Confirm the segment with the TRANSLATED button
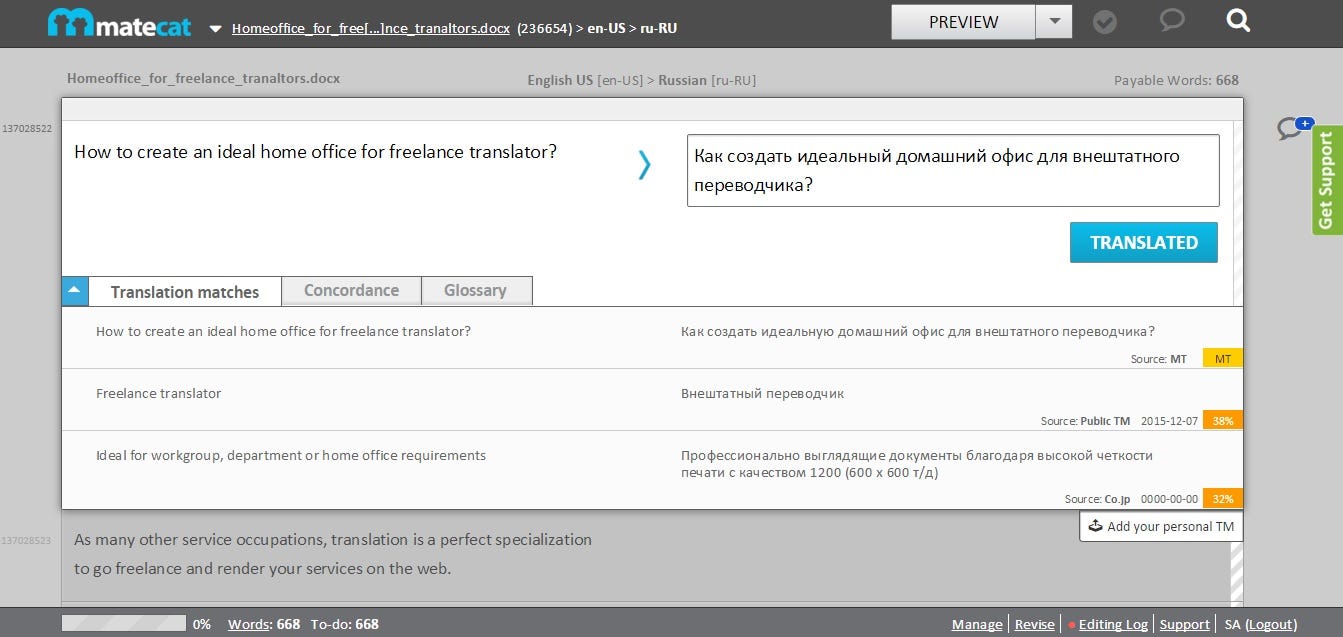Viewport: 1343px width, 637px height. pos(1143,242)
